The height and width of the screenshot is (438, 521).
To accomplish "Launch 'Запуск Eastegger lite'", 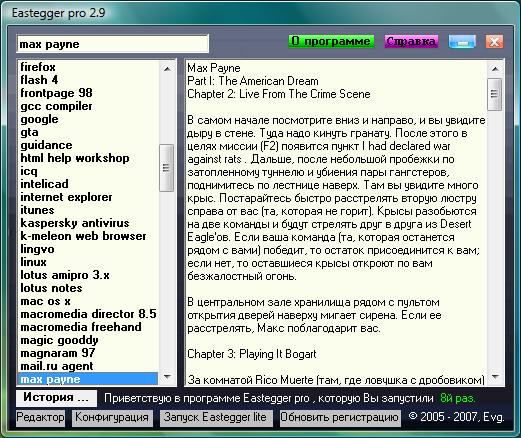I will tap(216, 417).
